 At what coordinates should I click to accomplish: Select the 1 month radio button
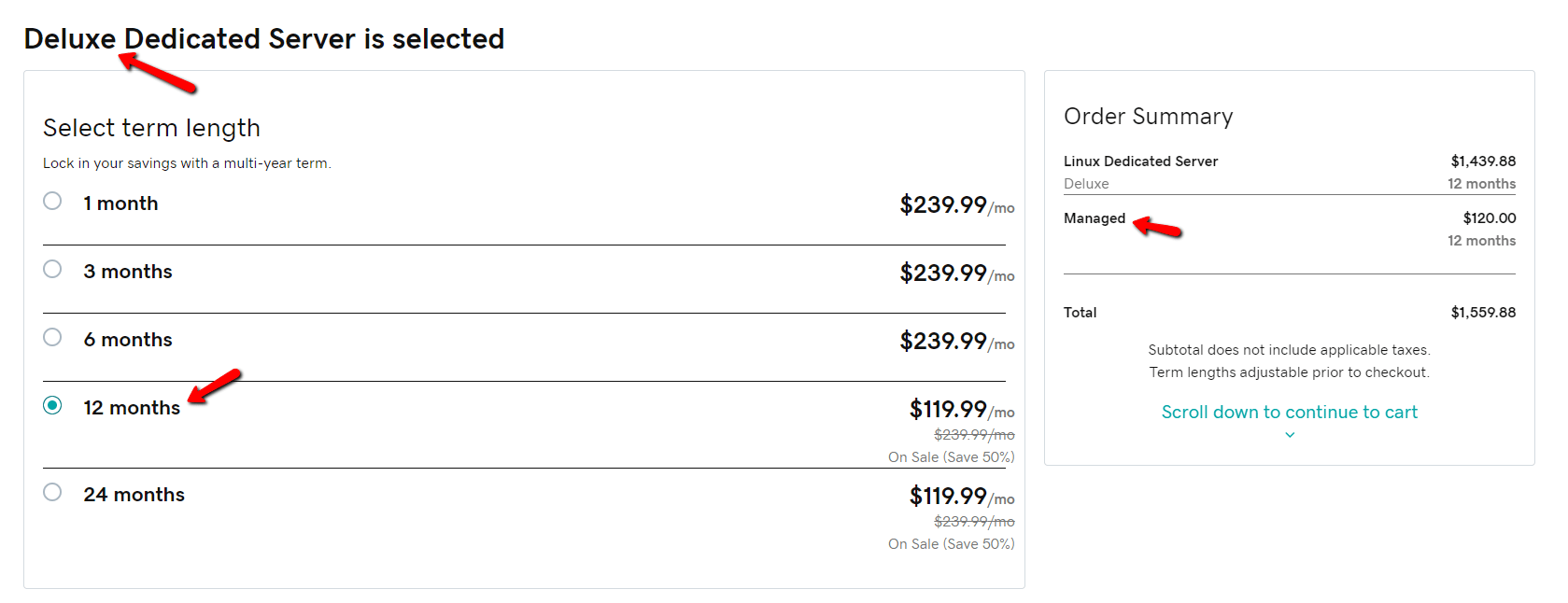(x=52, y=201)
